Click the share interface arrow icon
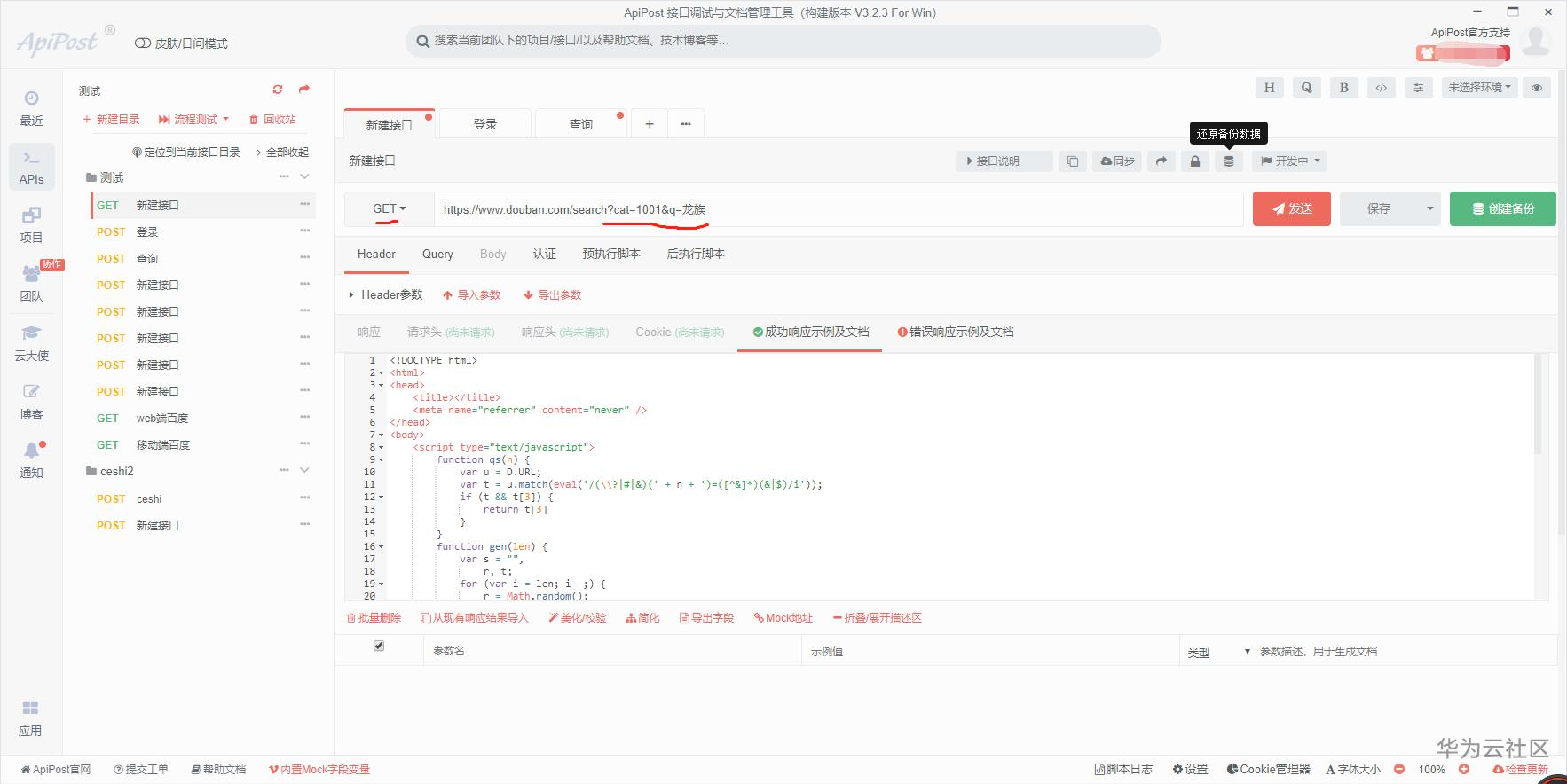 tap(1161, 161)
